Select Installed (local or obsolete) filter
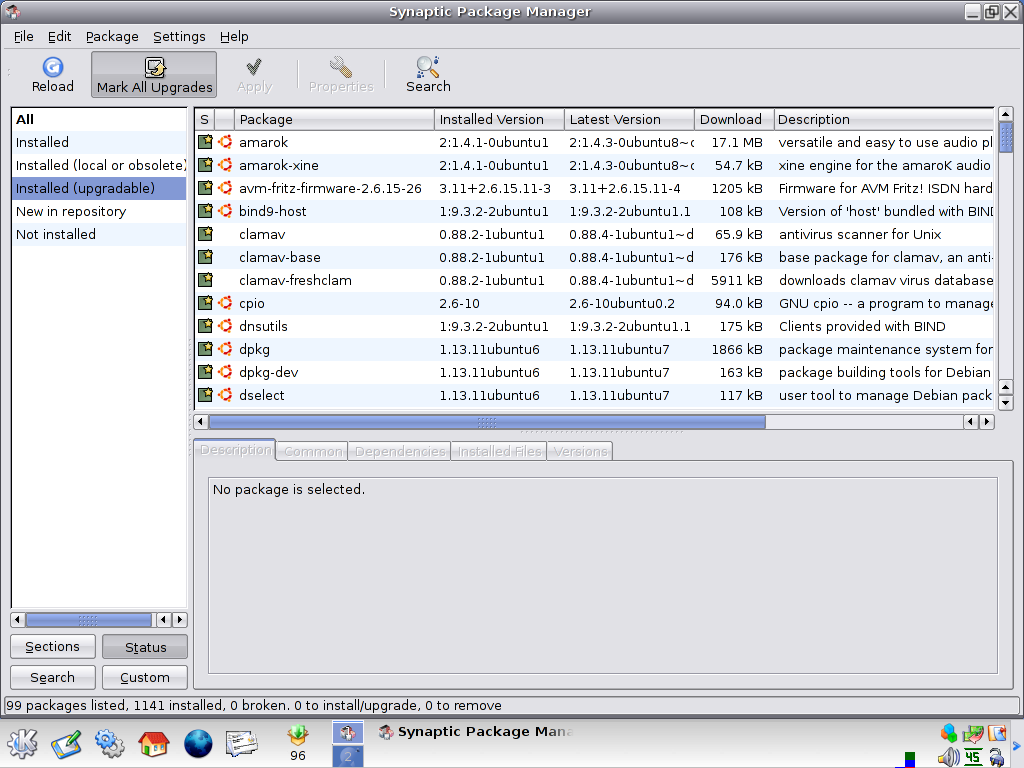Viewport: 1024px width, 768px height. (99, 165)
